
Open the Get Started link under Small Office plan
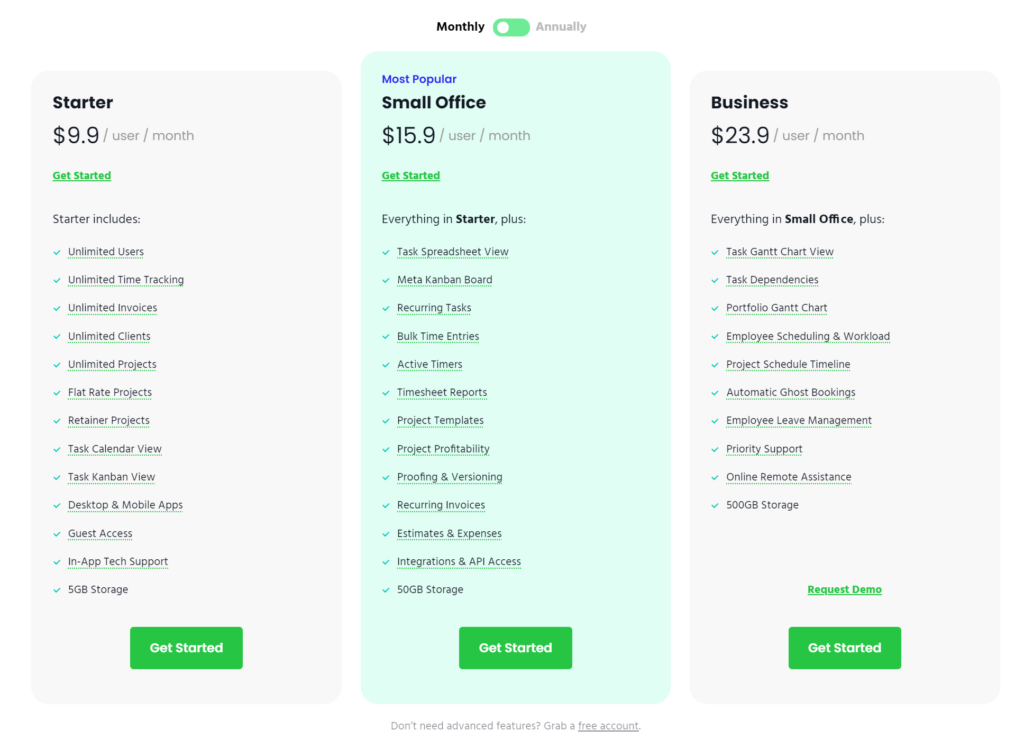410,175
